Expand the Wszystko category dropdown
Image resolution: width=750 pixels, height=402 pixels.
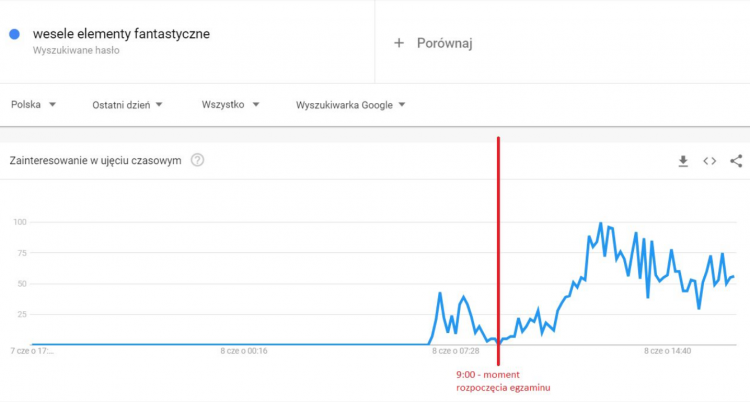(x=230, y=104)
